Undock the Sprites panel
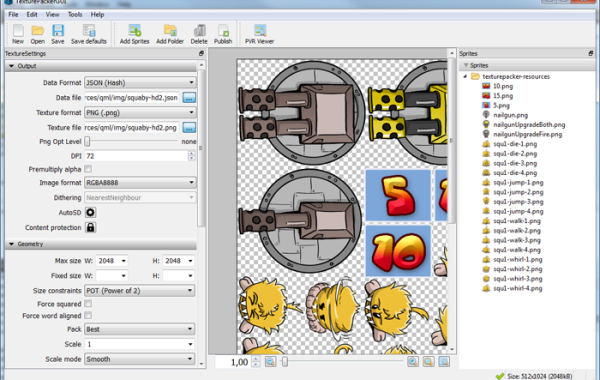The height and width of the screenshot is (380, 600). coord(591,54)
